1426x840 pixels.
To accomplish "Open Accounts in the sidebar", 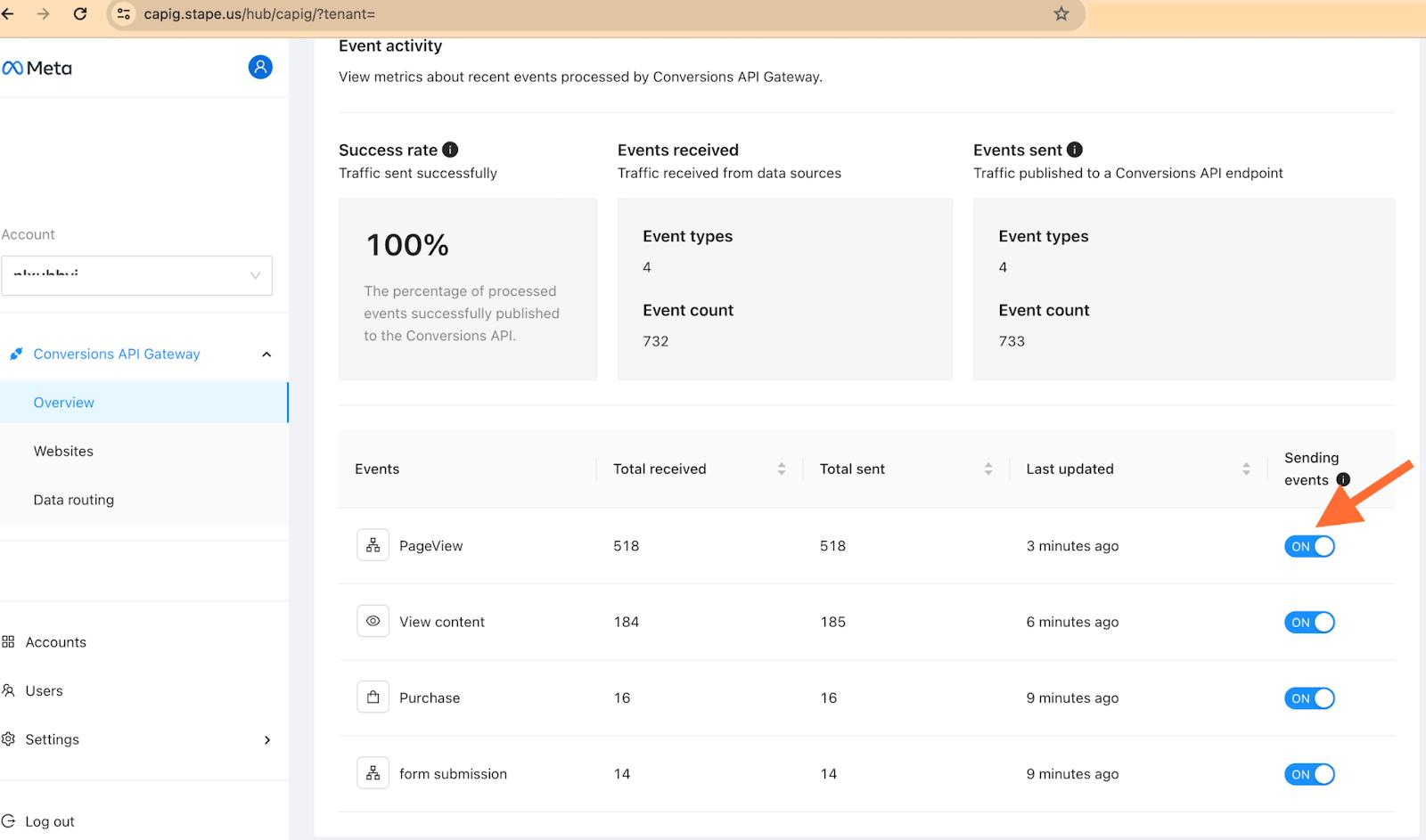I will pyautogui.click(x=55, y=642).
